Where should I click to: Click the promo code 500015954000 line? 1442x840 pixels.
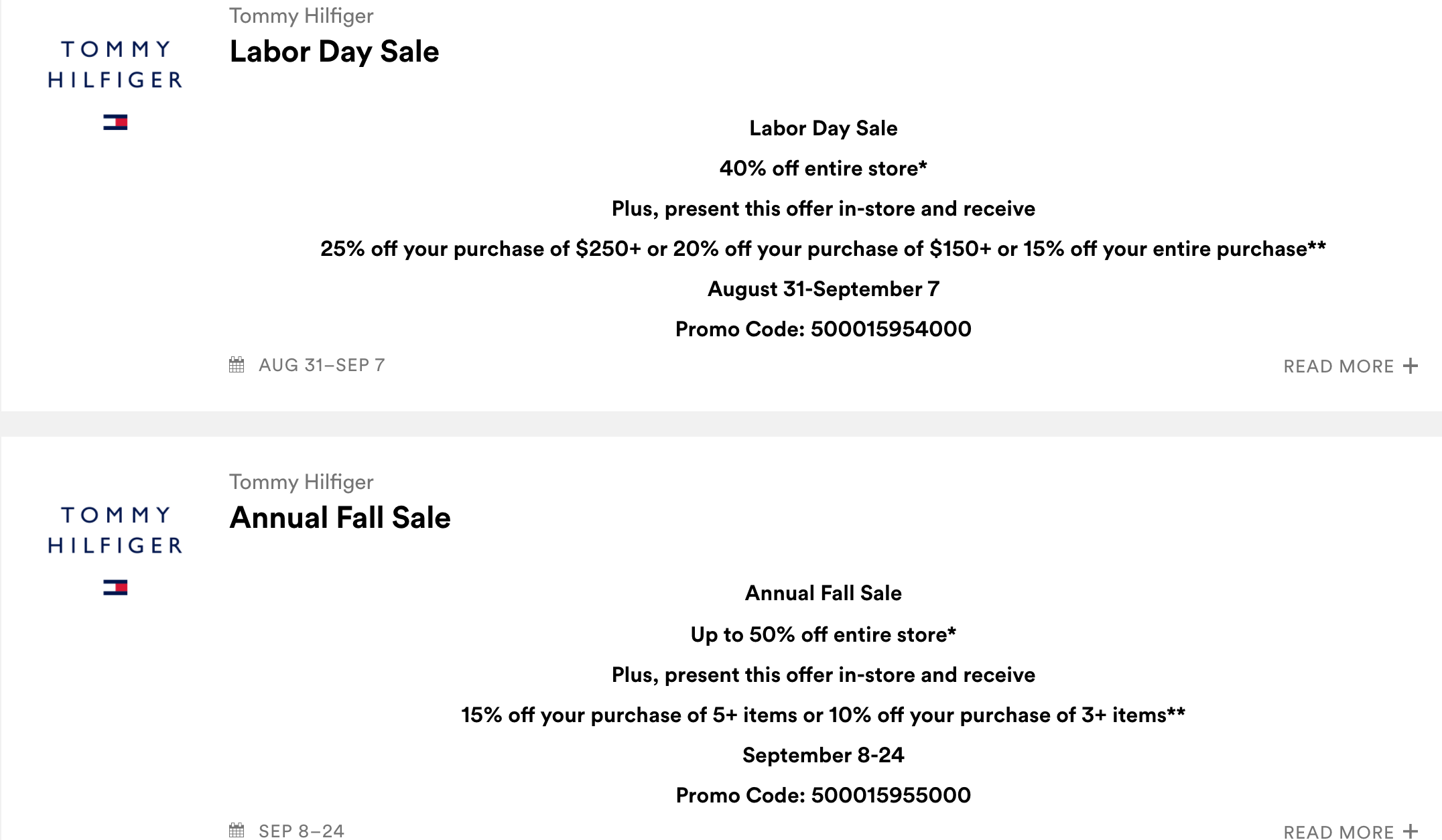click(x=823, y=329)
